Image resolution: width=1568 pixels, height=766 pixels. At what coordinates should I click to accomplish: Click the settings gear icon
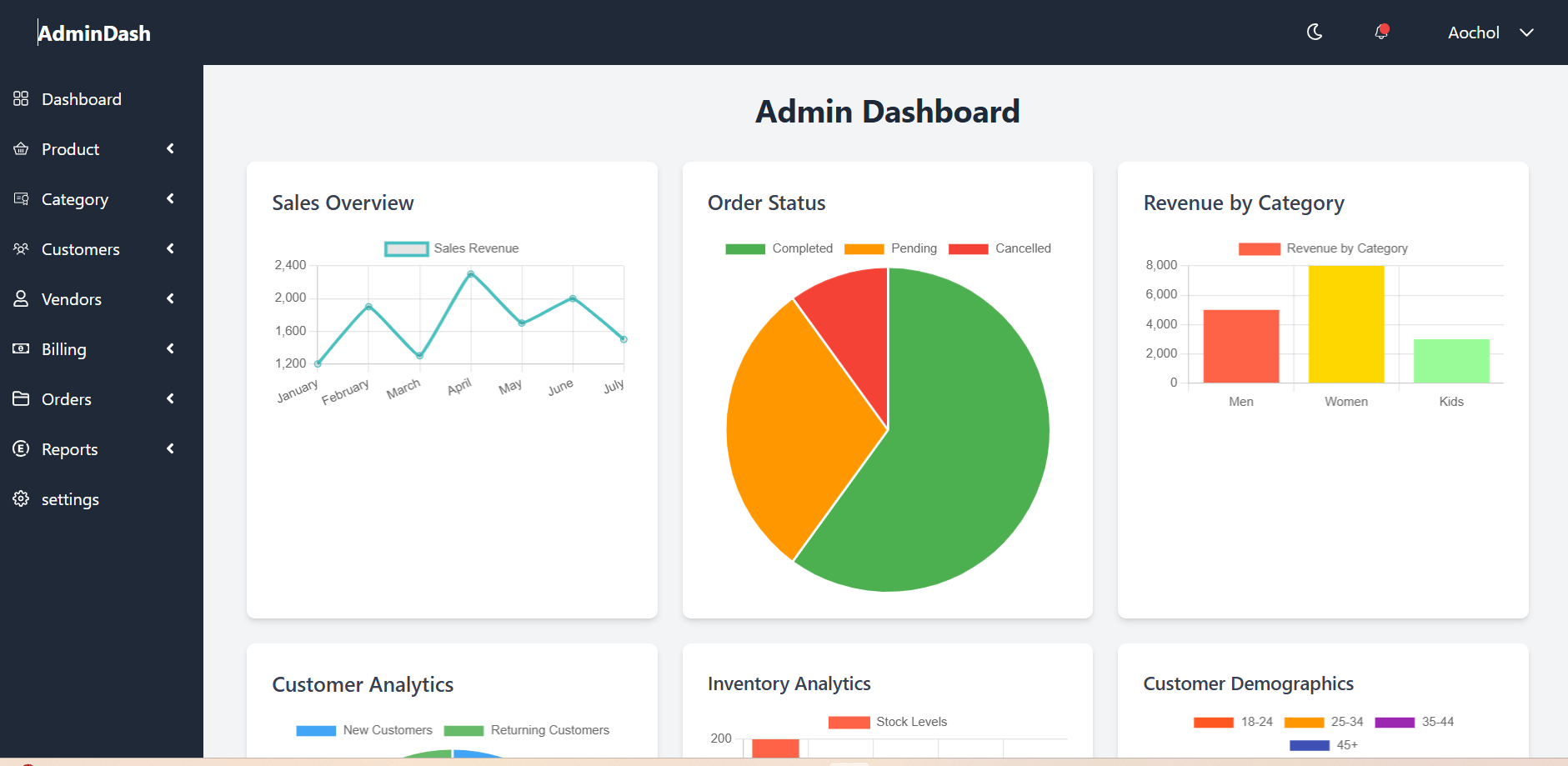point(21,499)
